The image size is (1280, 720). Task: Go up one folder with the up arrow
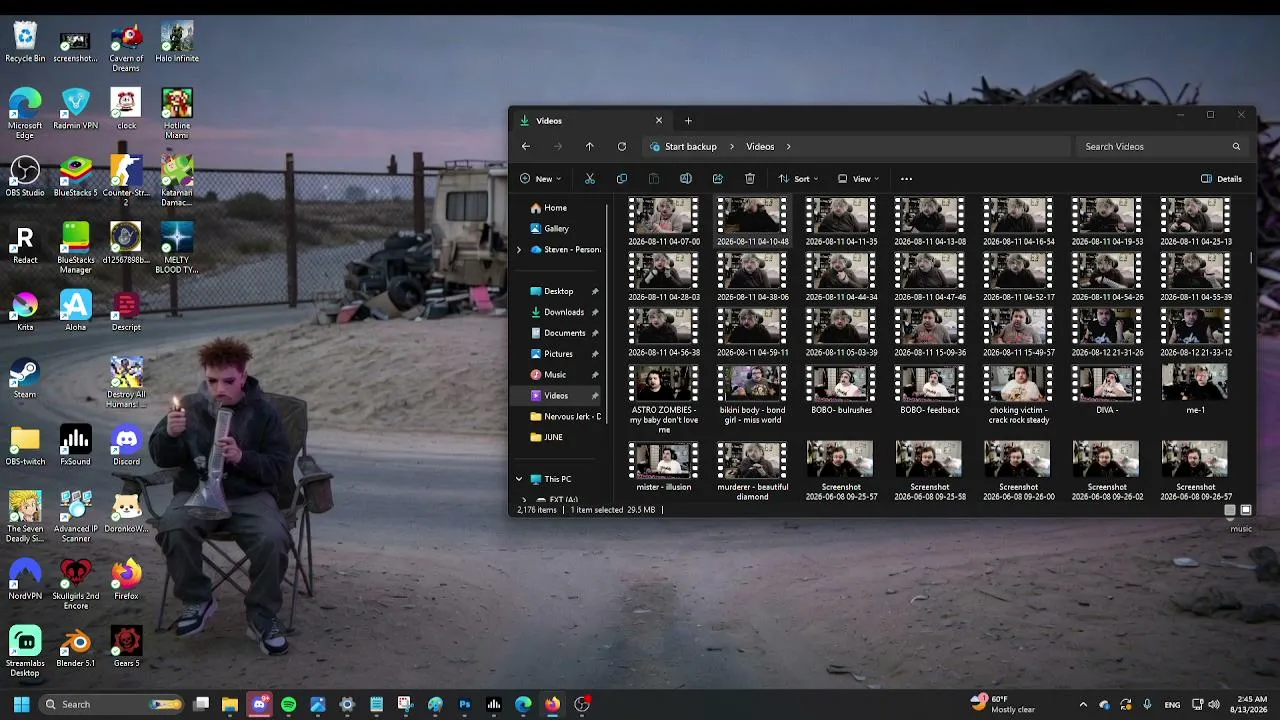[590, 146]
